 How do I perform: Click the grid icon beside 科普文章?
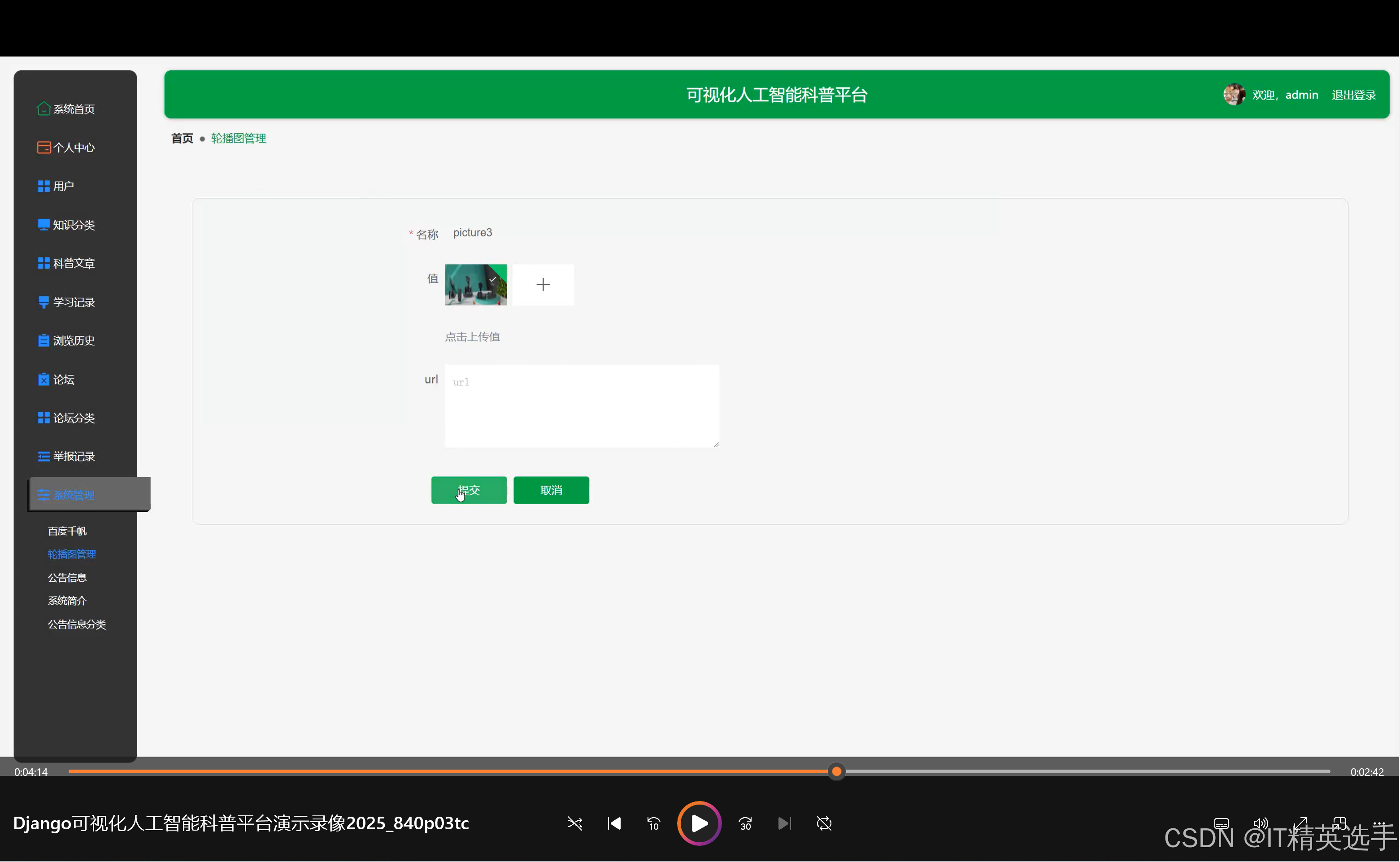point(43,263)
